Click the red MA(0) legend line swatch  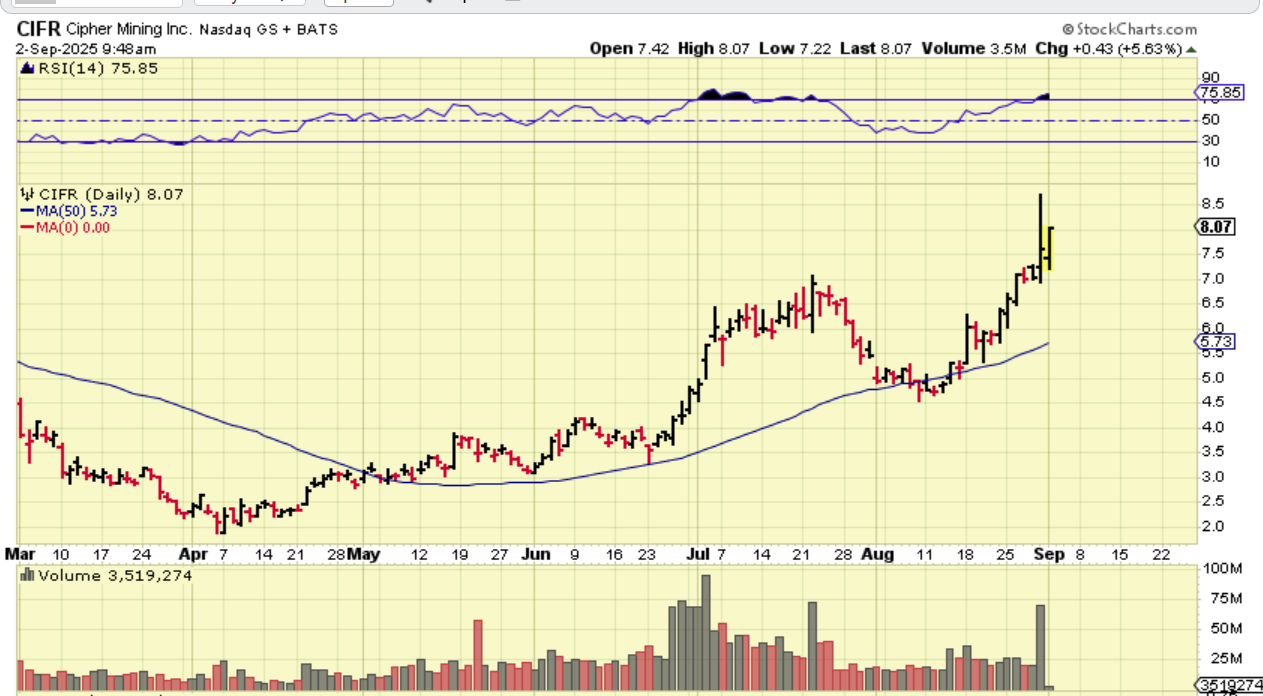click(x=28, y=228)
